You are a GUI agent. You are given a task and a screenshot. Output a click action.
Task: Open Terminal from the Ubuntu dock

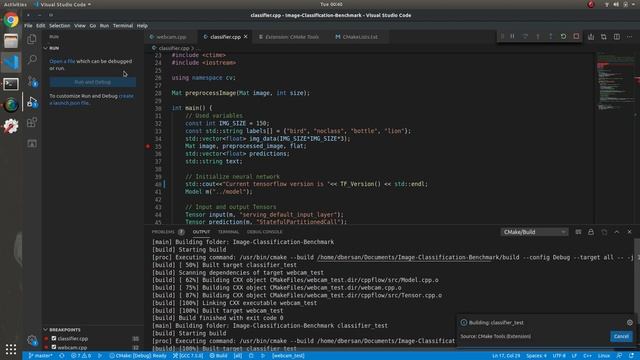click(11, 84)
